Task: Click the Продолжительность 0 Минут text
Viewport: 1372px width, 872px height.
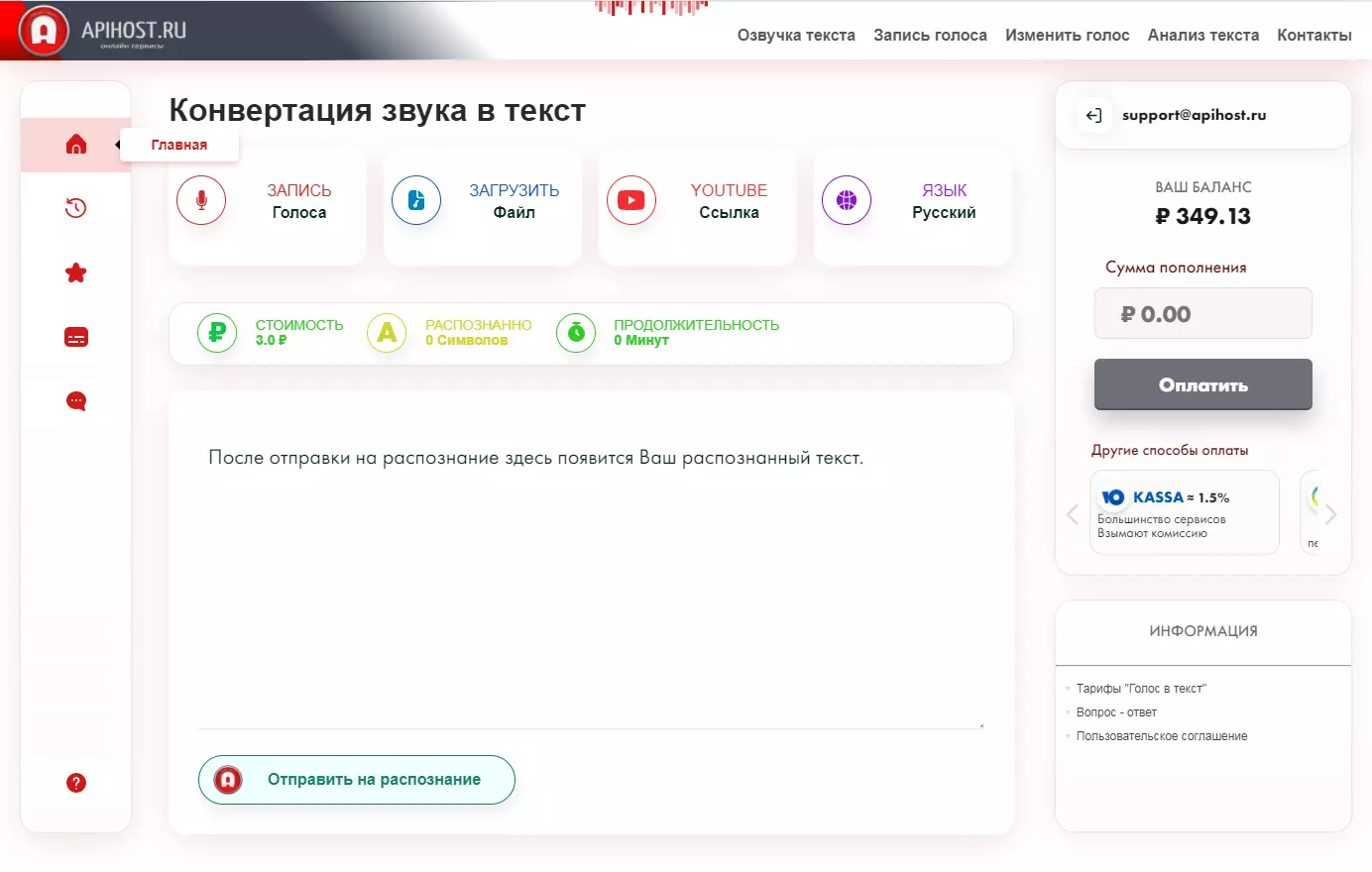Action: point(696,332)
